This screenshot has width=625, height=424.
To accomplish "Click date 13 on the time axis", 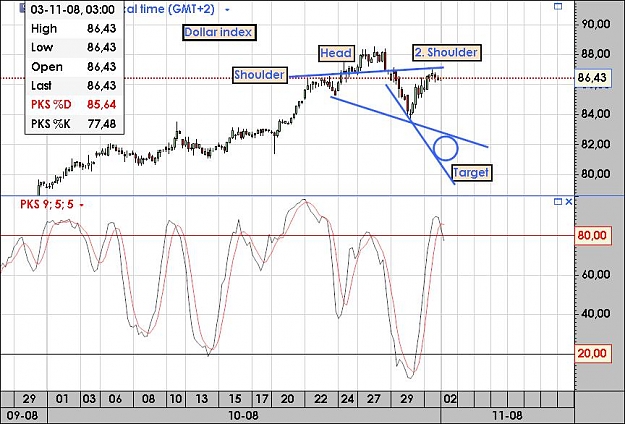I will (201, 399).
